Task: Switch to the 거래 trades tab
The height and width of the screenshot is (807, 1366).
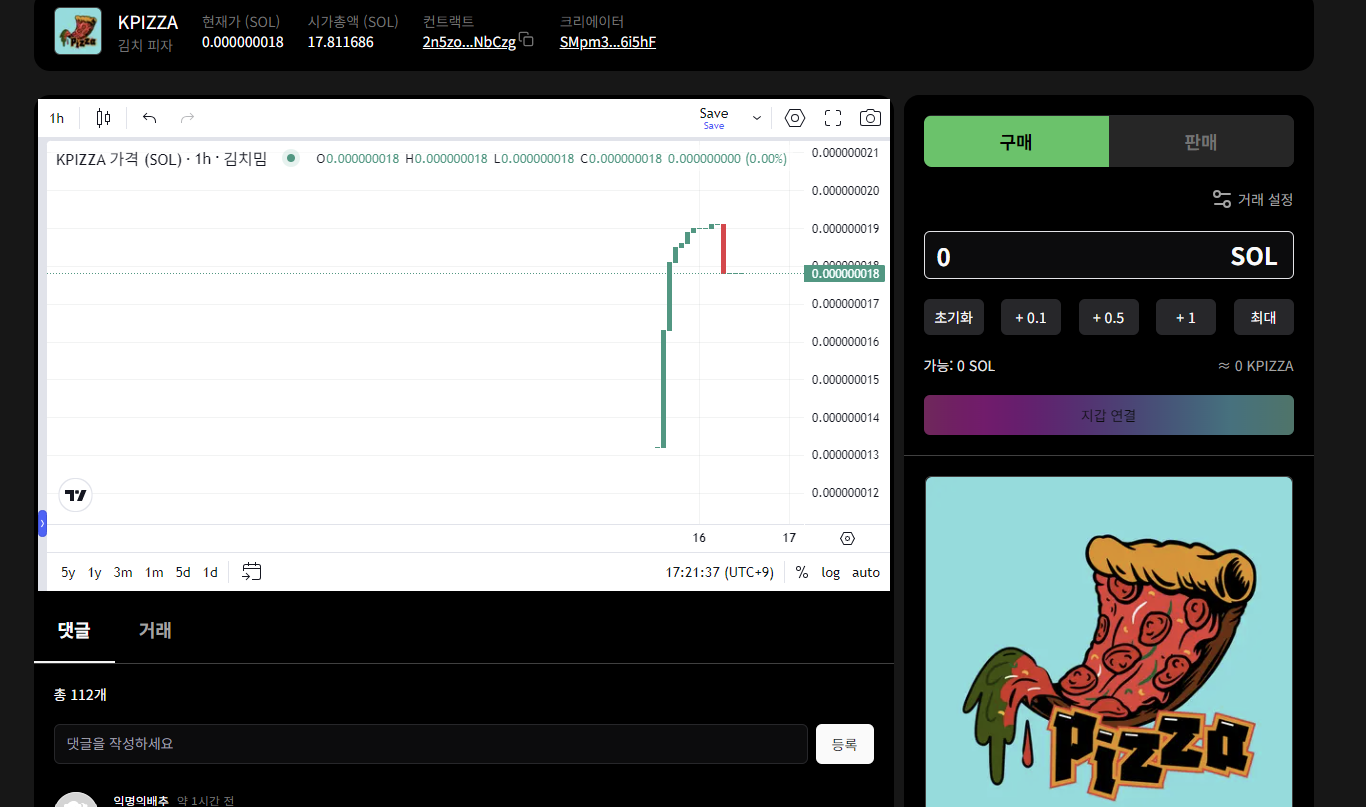Action: tap(155, 630)
